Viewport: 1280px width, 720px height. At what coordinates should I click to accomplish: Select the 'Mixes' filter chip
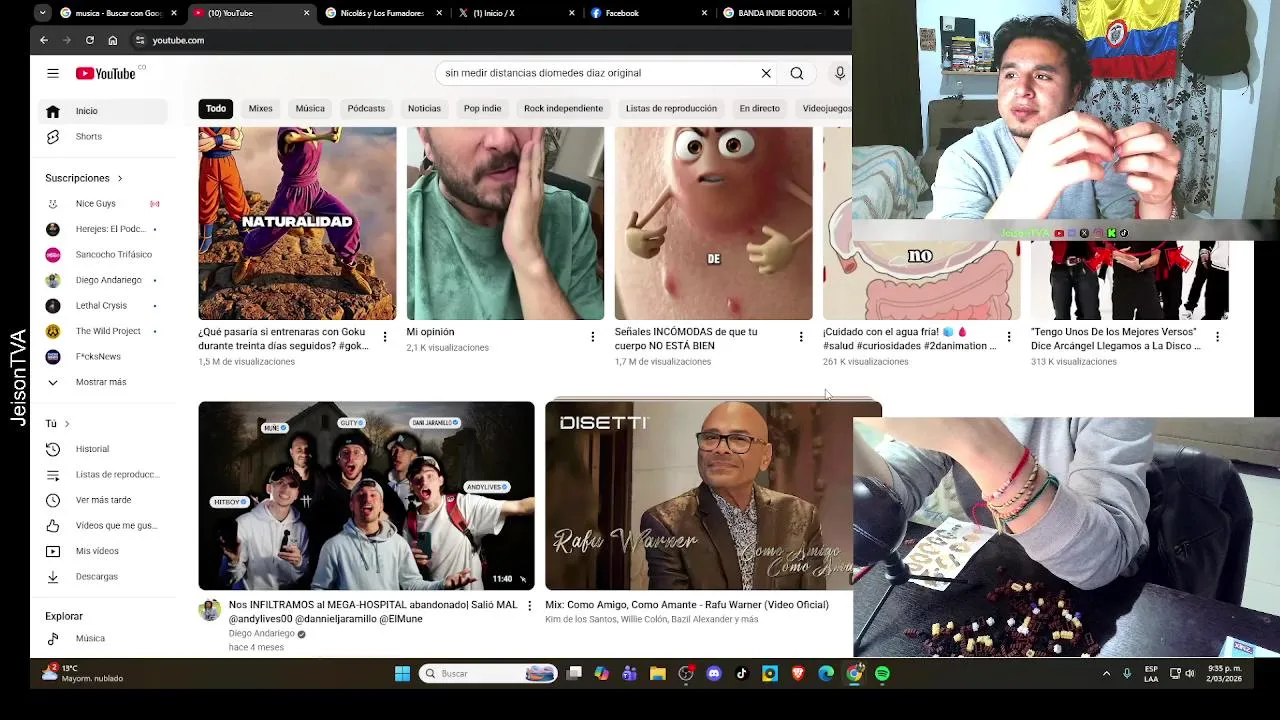260,108
